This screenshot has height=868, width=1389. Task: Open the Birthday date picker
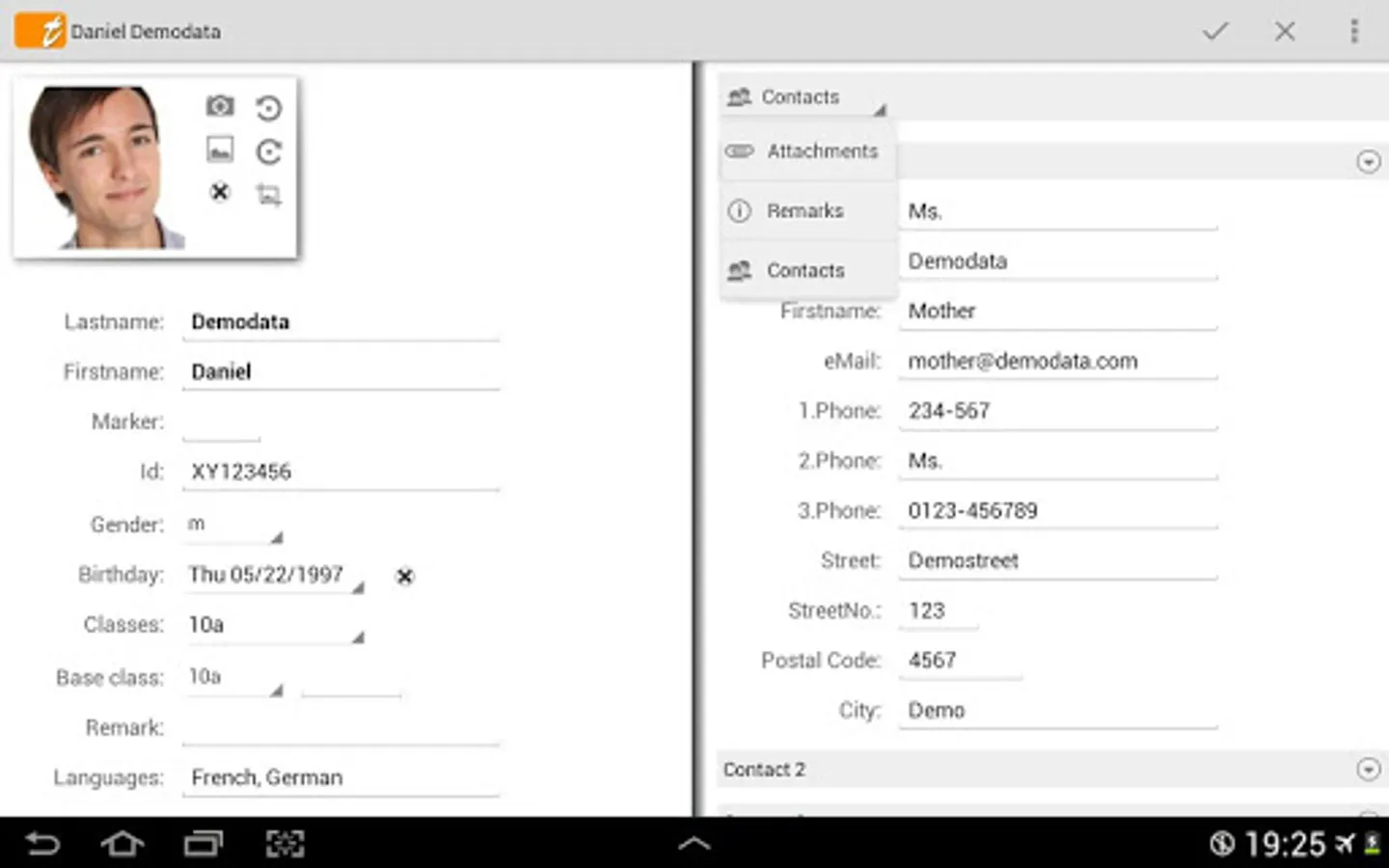pos(275,576)
